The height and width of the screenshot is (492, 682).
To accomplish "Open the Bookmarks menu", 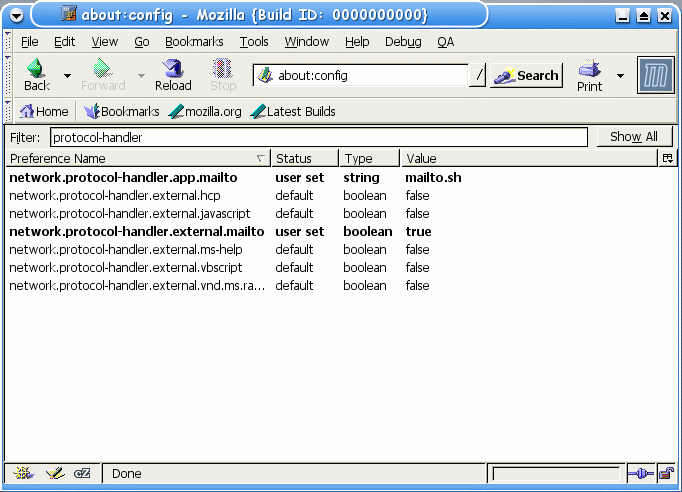I will coord(194,42).
